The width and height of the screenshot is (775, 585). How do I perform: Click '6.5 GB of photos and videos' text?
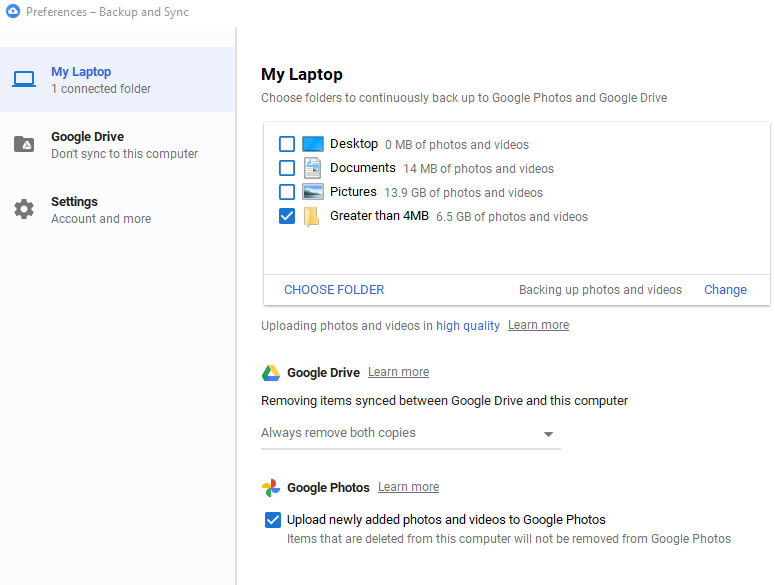512,217
